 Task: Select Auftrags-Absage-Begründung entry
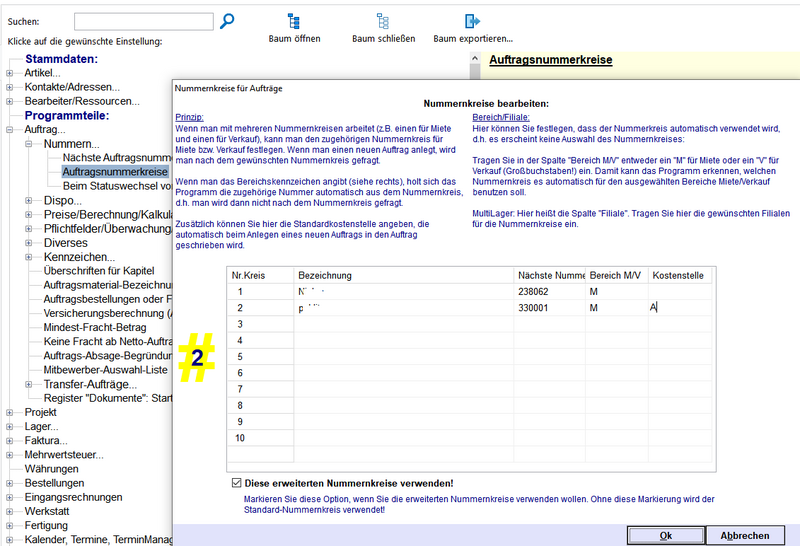(108, 356)
